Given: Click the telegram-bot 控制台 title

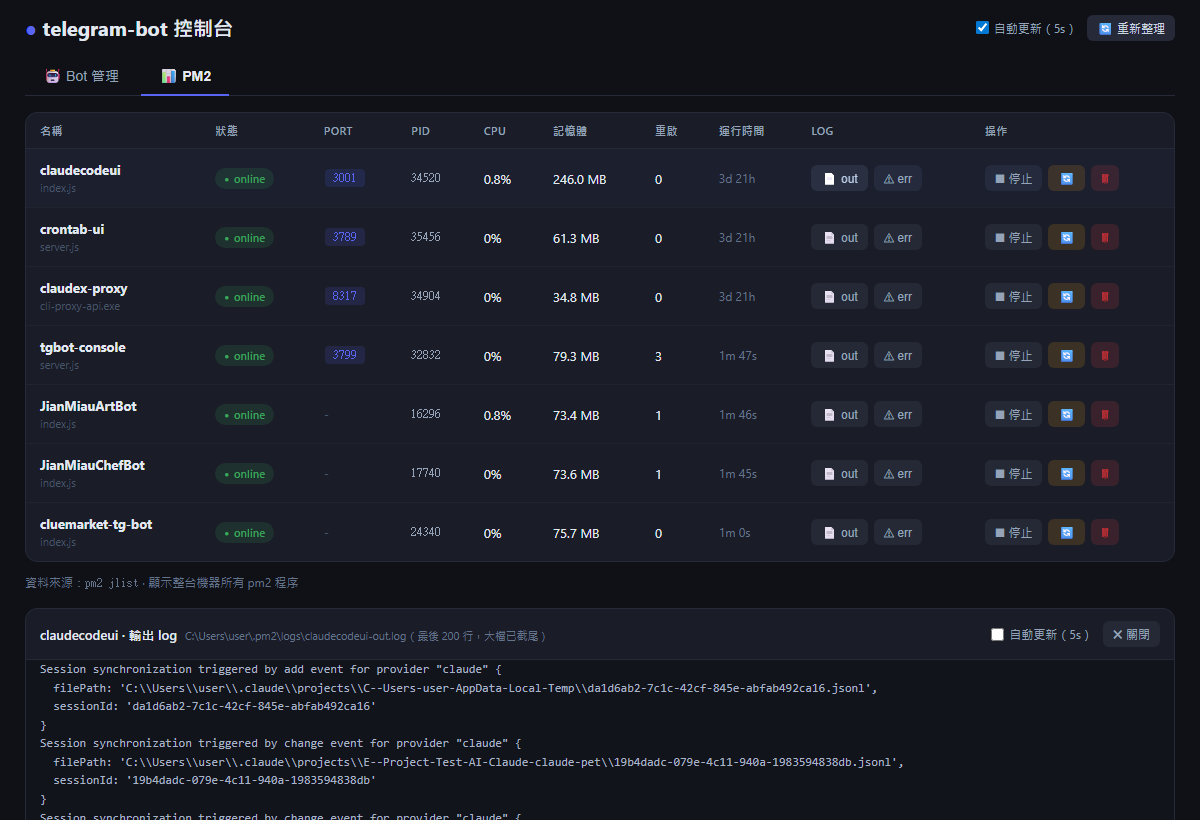Looking at the screenshot, I should coord(137,29).
